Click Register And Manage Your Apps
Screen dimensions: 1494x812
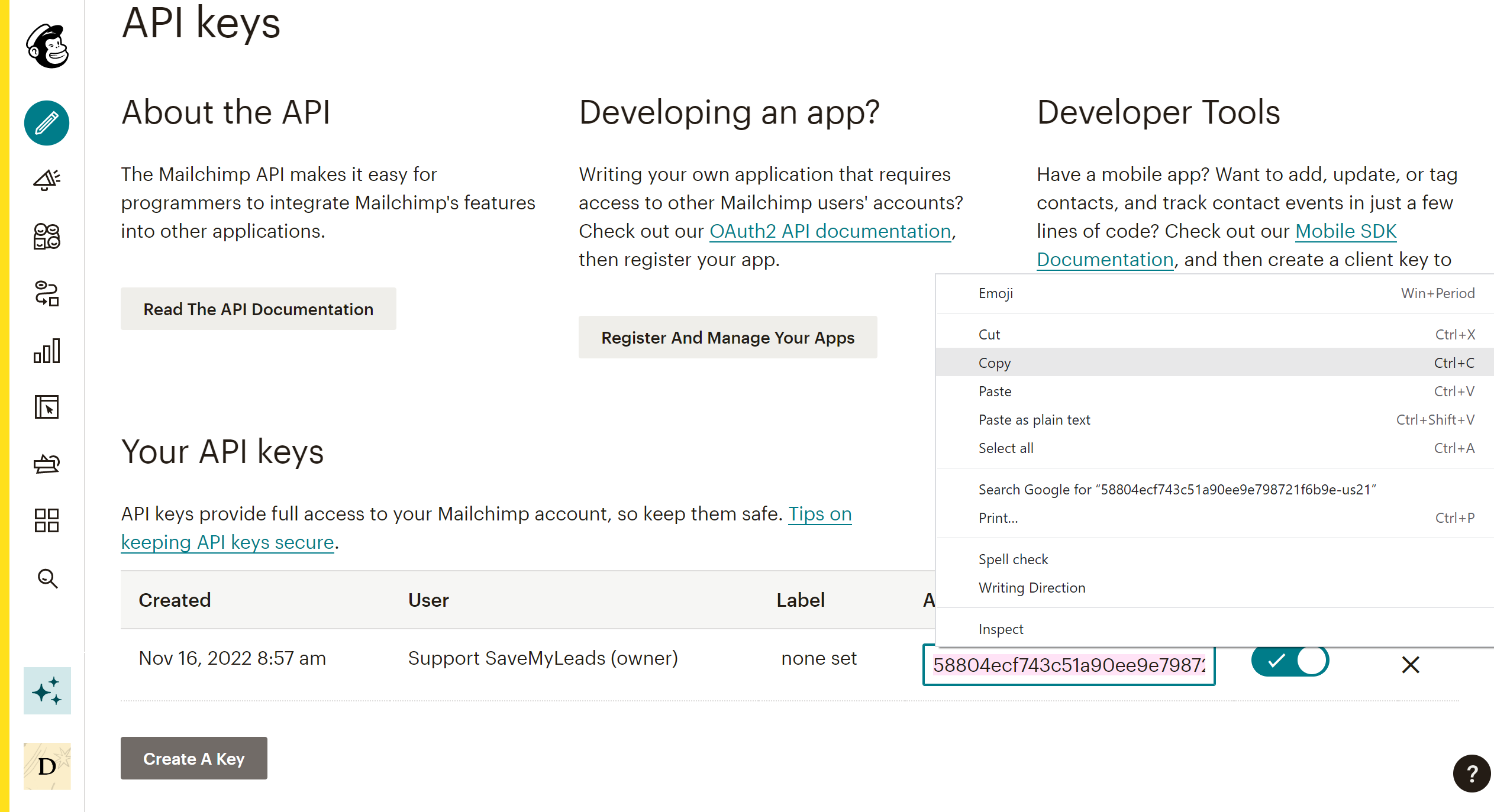[728, 337]
